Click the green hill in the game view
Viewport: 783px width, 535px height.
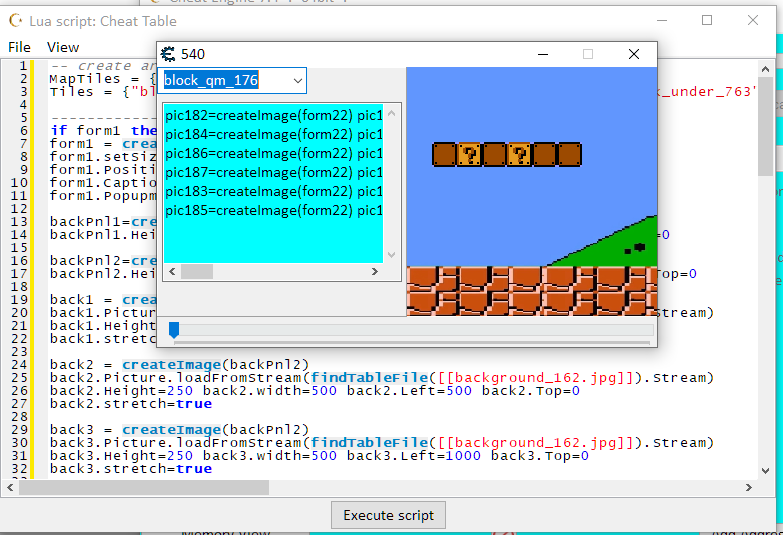[x=620, y=245]
